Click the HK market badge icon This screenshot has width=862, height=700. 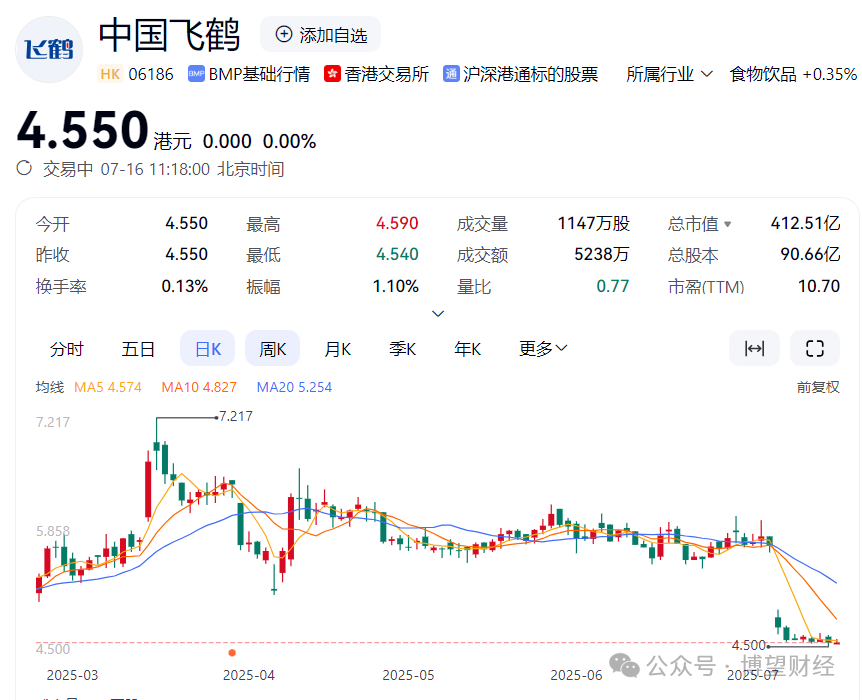point(110,74)
